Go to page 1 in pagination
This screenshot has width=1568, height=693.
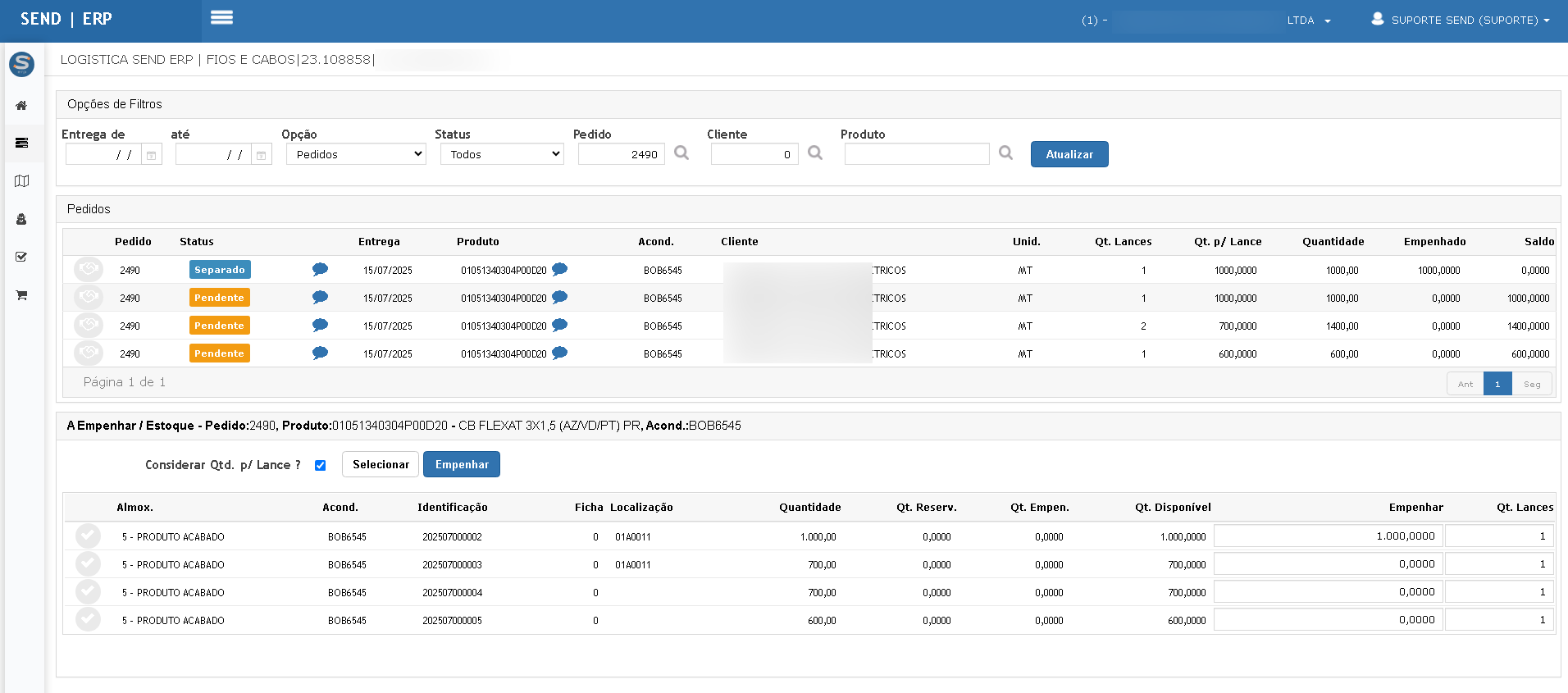[x=1497, y=384]
